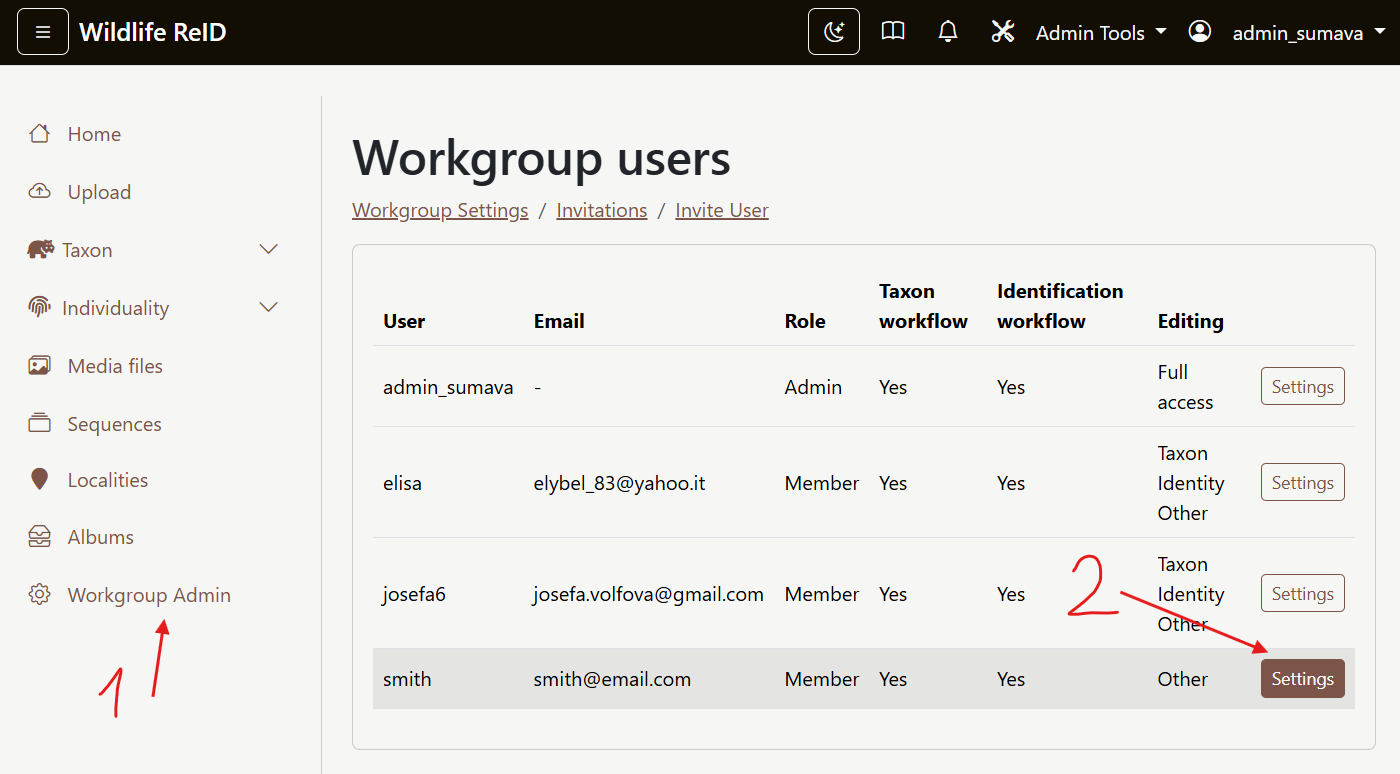Open the Workgroup Settings link
The width and height of the screenshot is (1400, 774).
440,210
